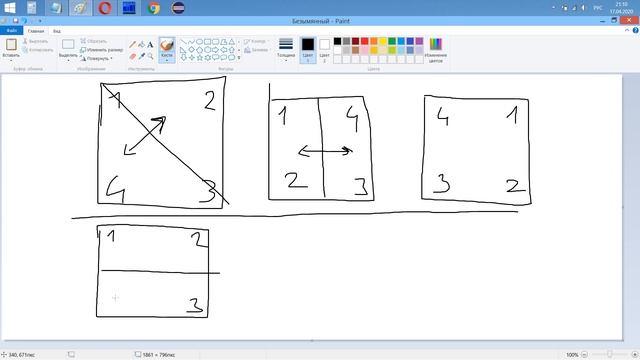Pick the yellow color swatch
The width and height of the screenshot is (640, 360).
coord(383,41)
